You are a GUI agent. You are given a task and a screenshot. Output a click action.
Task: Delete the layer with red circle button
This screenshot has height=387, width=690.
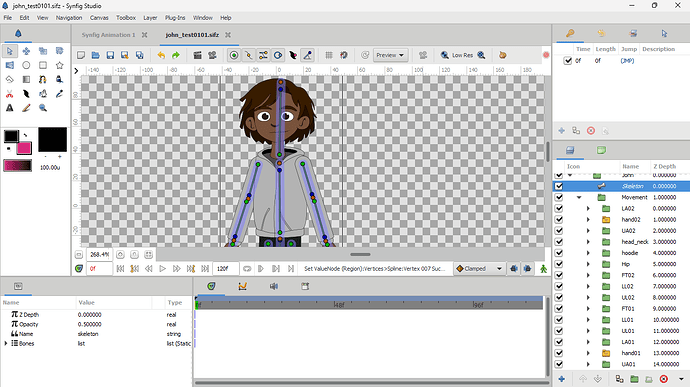[x=664, y=379]
